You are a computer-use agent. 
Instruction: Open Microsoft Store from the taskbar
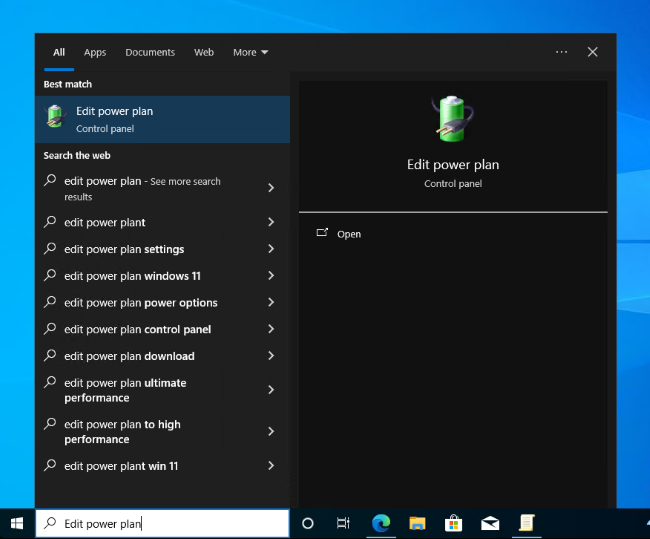[453, 523]
